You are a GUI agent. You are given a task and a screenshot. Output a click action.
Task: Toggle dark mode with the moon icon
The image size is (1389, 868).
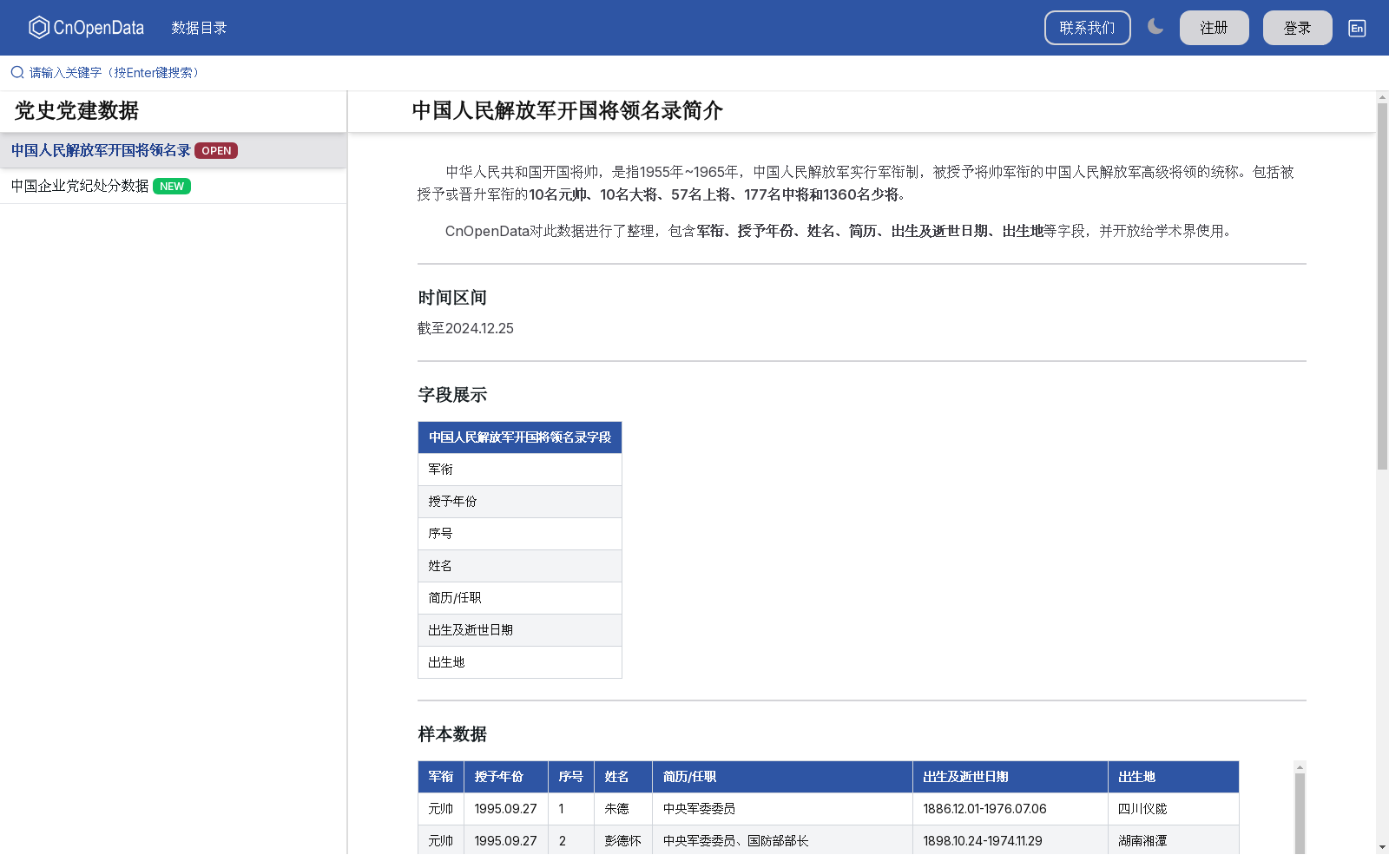pyautogui.click(x=1155, y=27)
